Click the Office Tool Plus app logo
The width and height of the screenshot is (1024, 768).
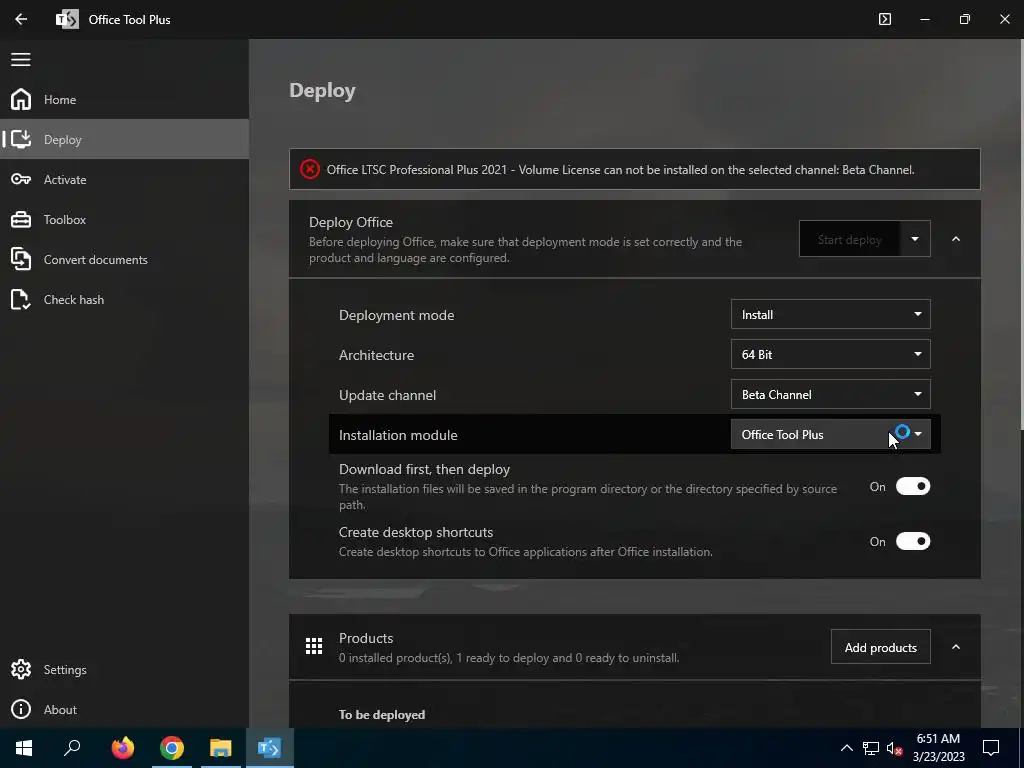67,19
